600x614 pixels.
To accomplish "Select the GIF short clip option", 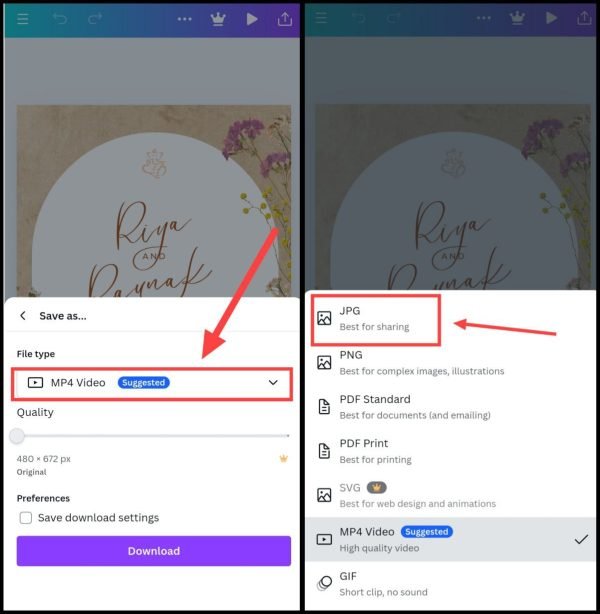I will [x=450, y=584].
